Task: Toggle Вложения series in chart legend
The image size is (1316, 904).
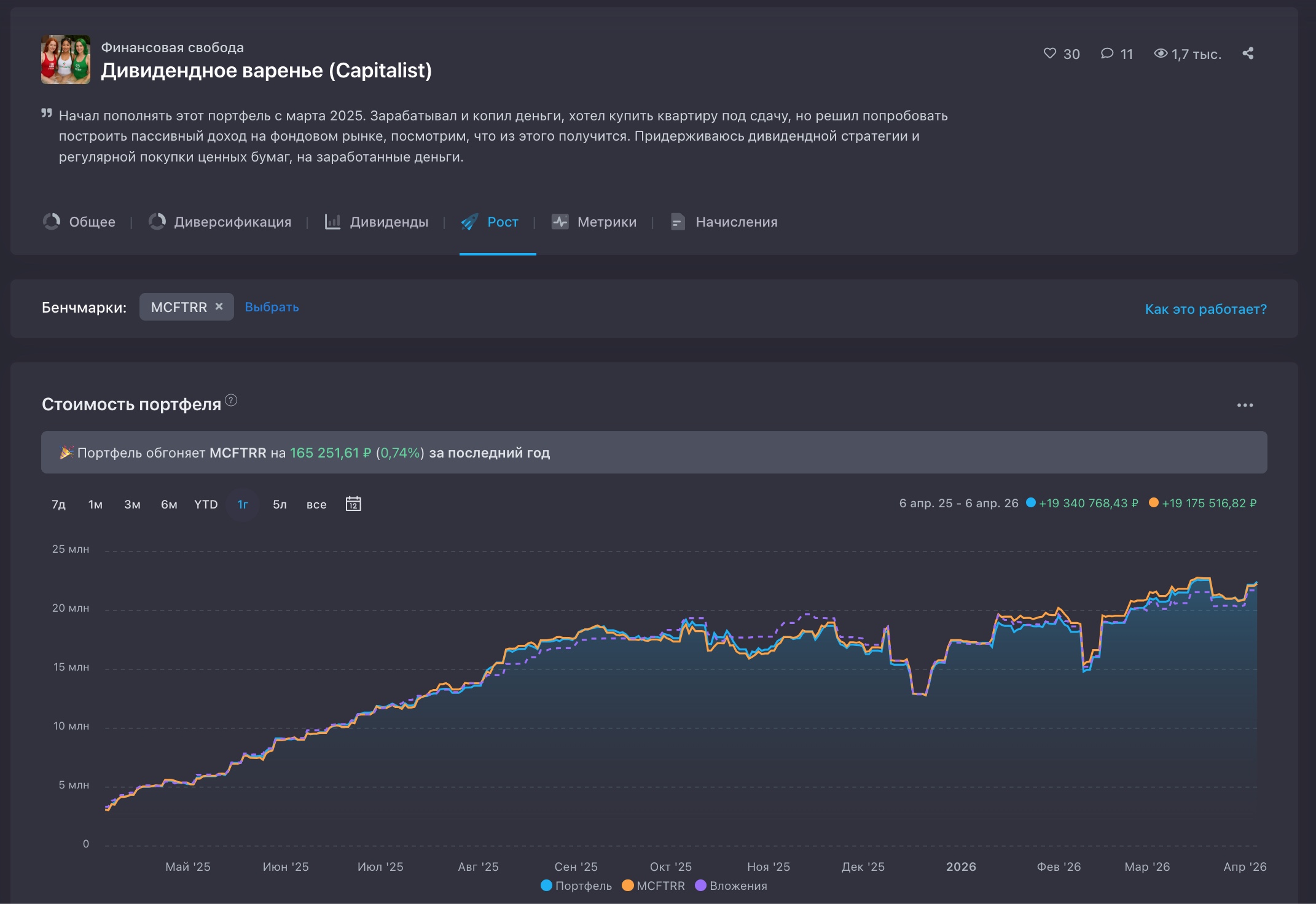Action: point(731,886)
